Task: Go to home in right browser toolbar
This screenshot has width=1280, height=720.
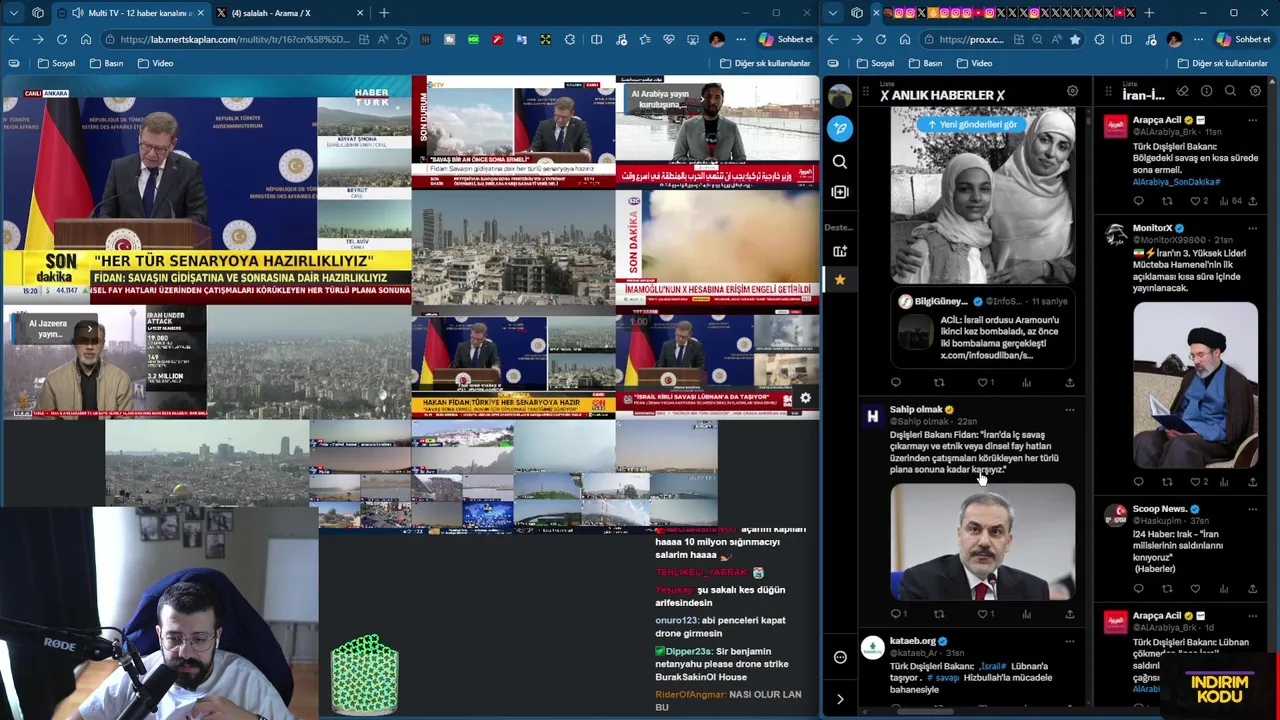Action: coord(905,39)
